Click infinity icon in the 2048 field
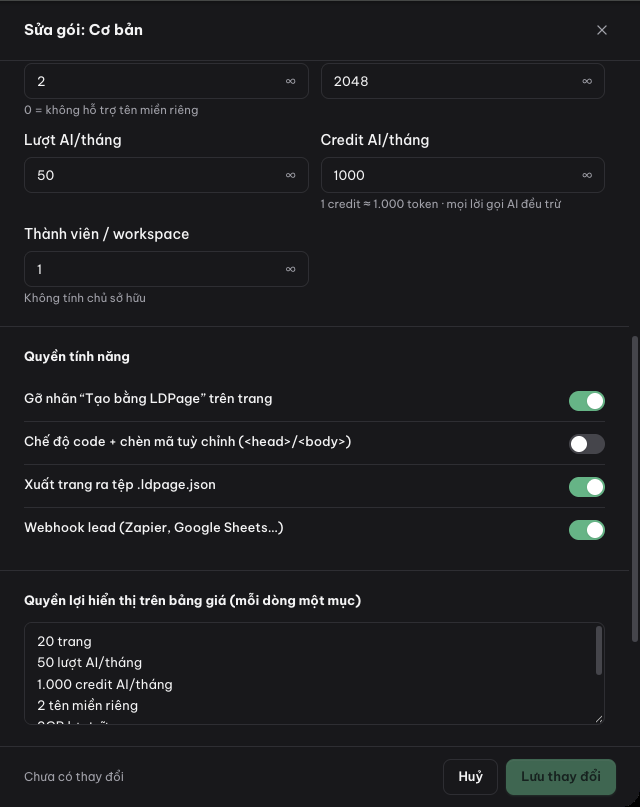Screen dimensions: 640x807 coord(587,81)
